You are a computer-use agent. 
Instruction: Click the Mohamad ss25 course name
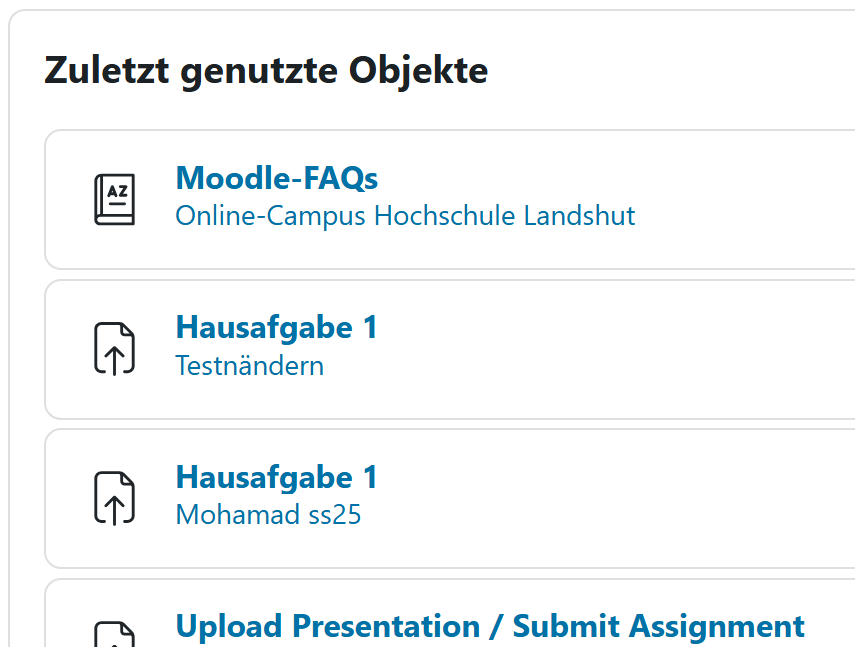point(268,514)
